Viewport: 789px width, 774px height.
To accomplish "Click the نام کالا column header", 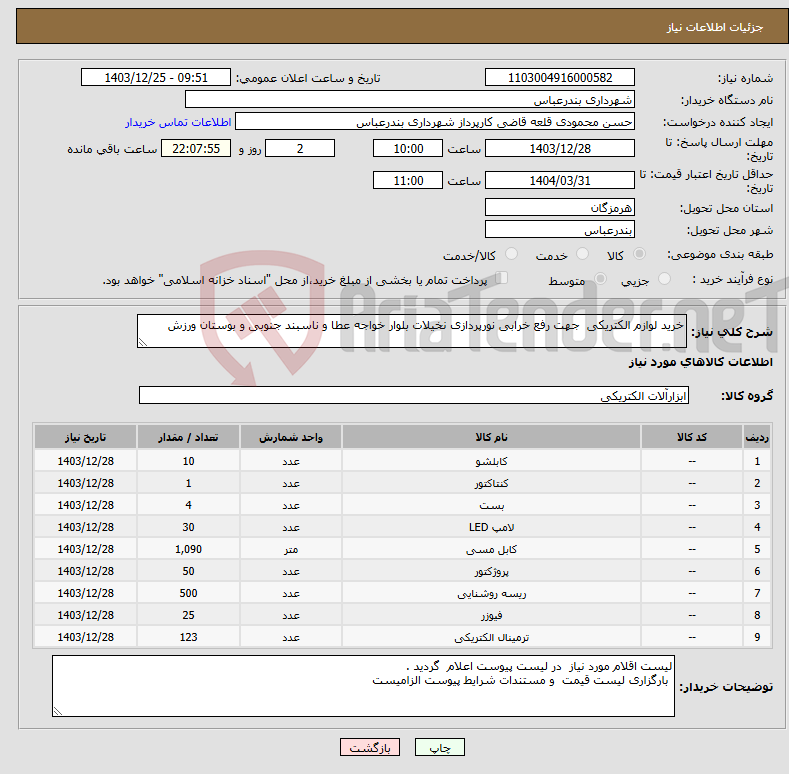I will (491, 437).
